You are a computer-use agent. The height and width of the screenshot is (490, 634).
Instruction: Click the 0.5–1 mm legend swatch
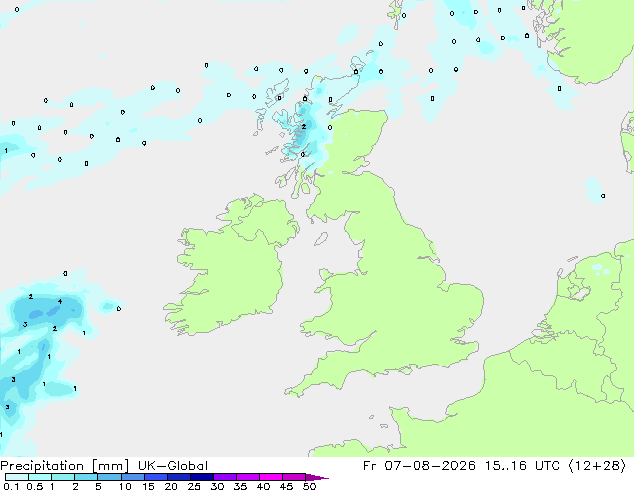pyautogui.click(x=40, y=477)
